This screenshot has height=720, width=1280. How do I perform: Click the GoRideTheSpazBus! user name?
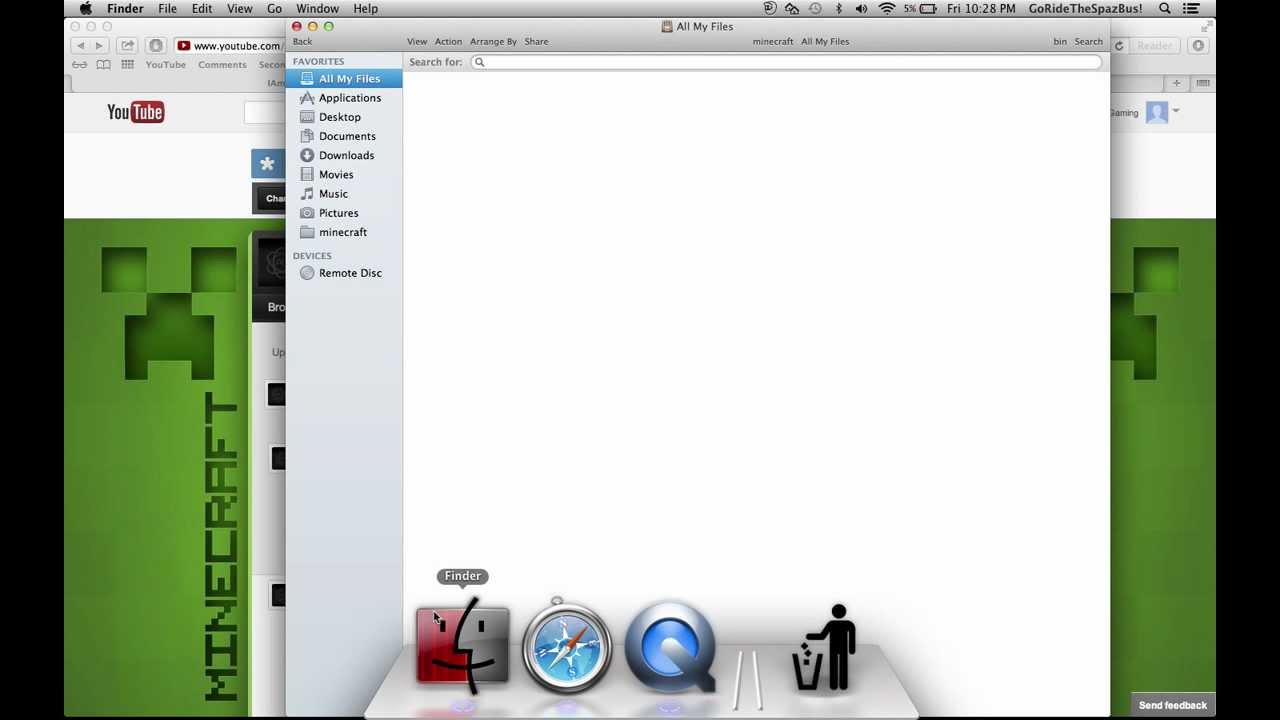point(1085,9)
